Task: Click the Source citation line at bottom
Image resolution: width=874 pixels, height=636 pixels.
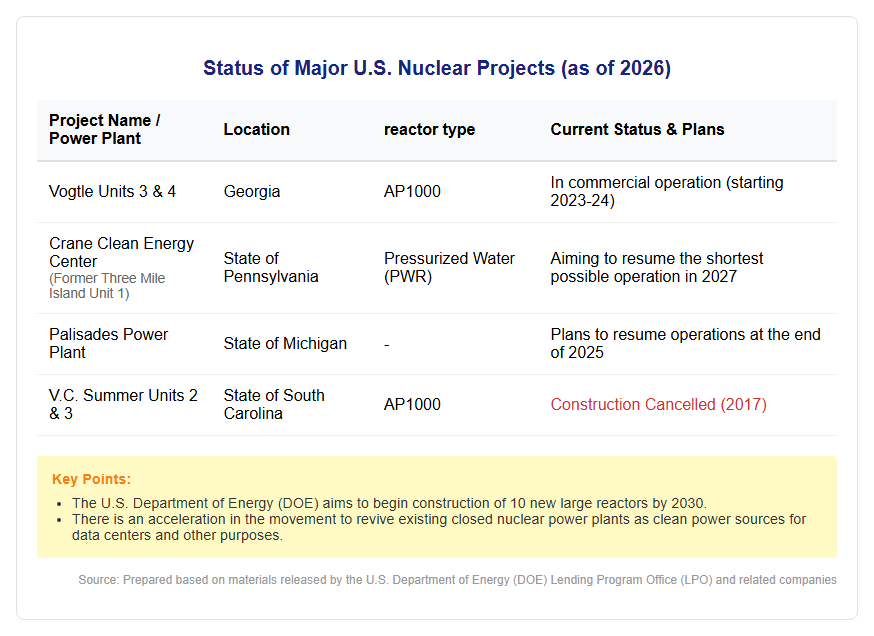Action: [457, 580]
